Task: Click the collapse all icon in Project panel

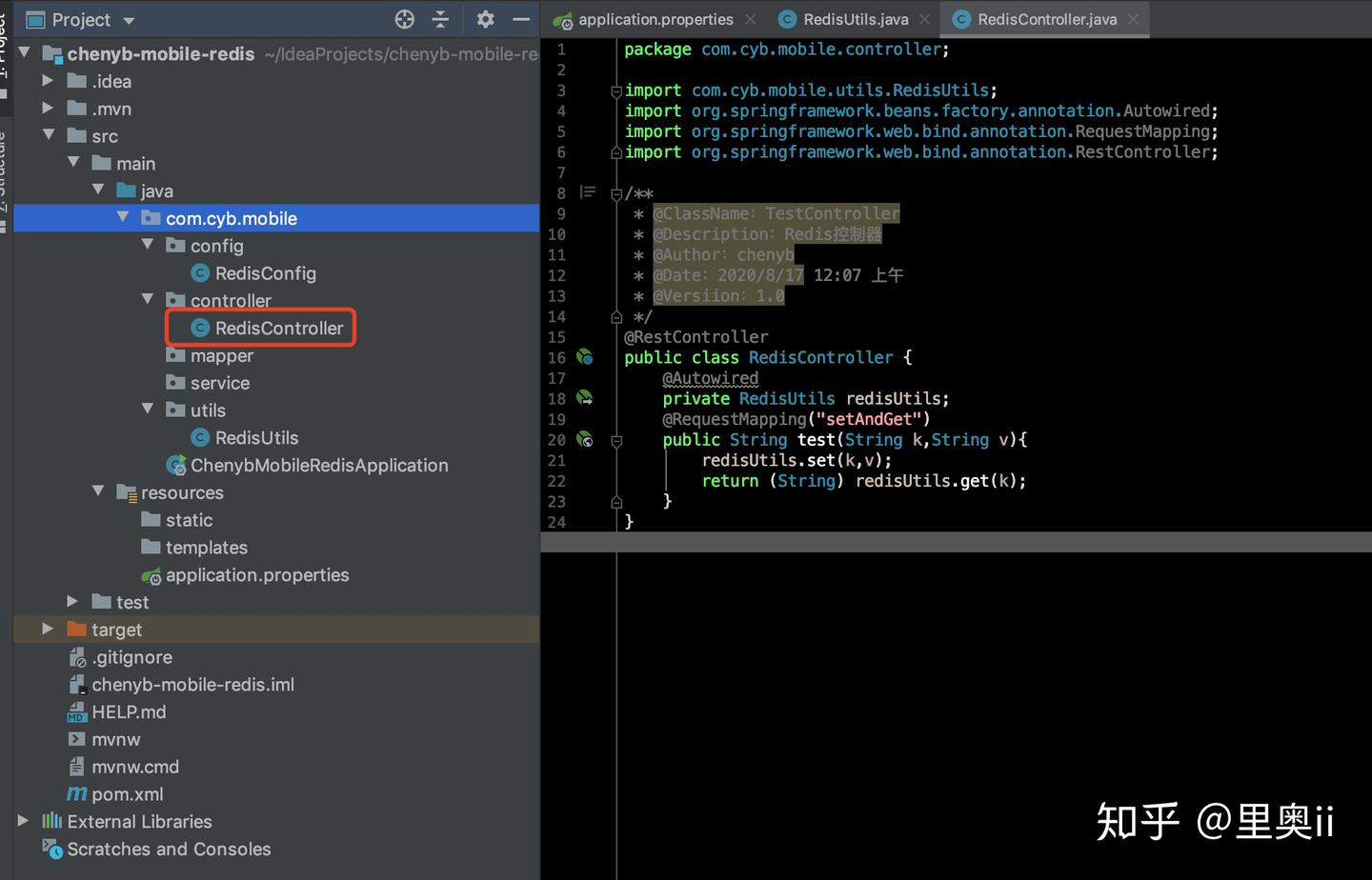Action: pyautogui.click(x=440, y=19)
